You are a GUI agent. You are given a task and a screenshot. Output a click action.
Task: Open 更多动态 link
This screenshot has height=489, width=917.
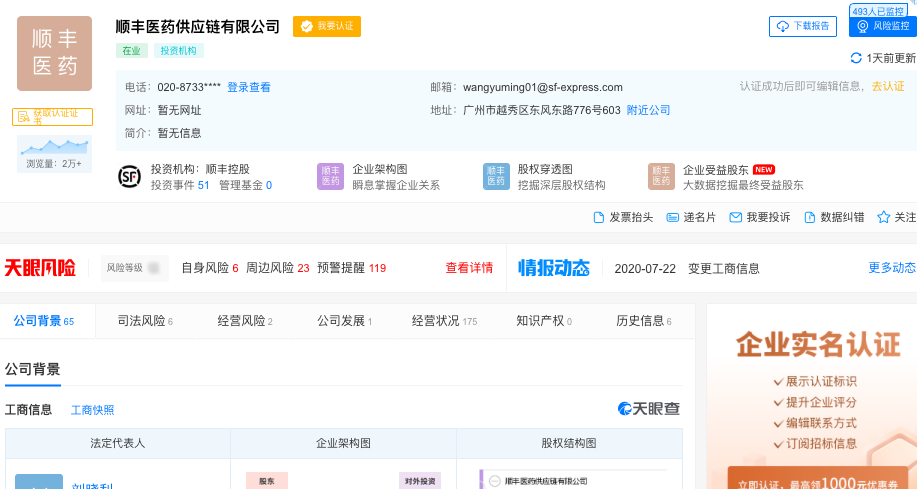pos(892,267)
